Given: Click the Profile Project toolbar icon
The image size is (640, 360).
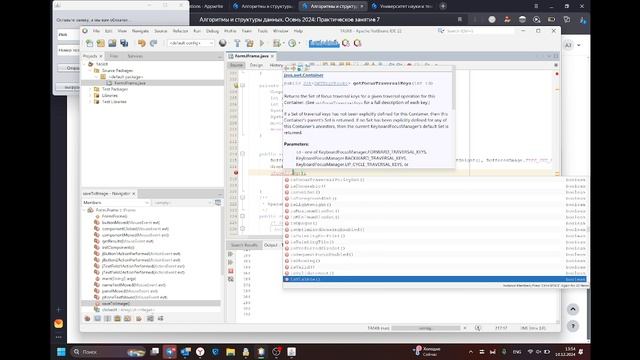Looking at the screenshot, I should pyautogui.click(x=292, y=43).
